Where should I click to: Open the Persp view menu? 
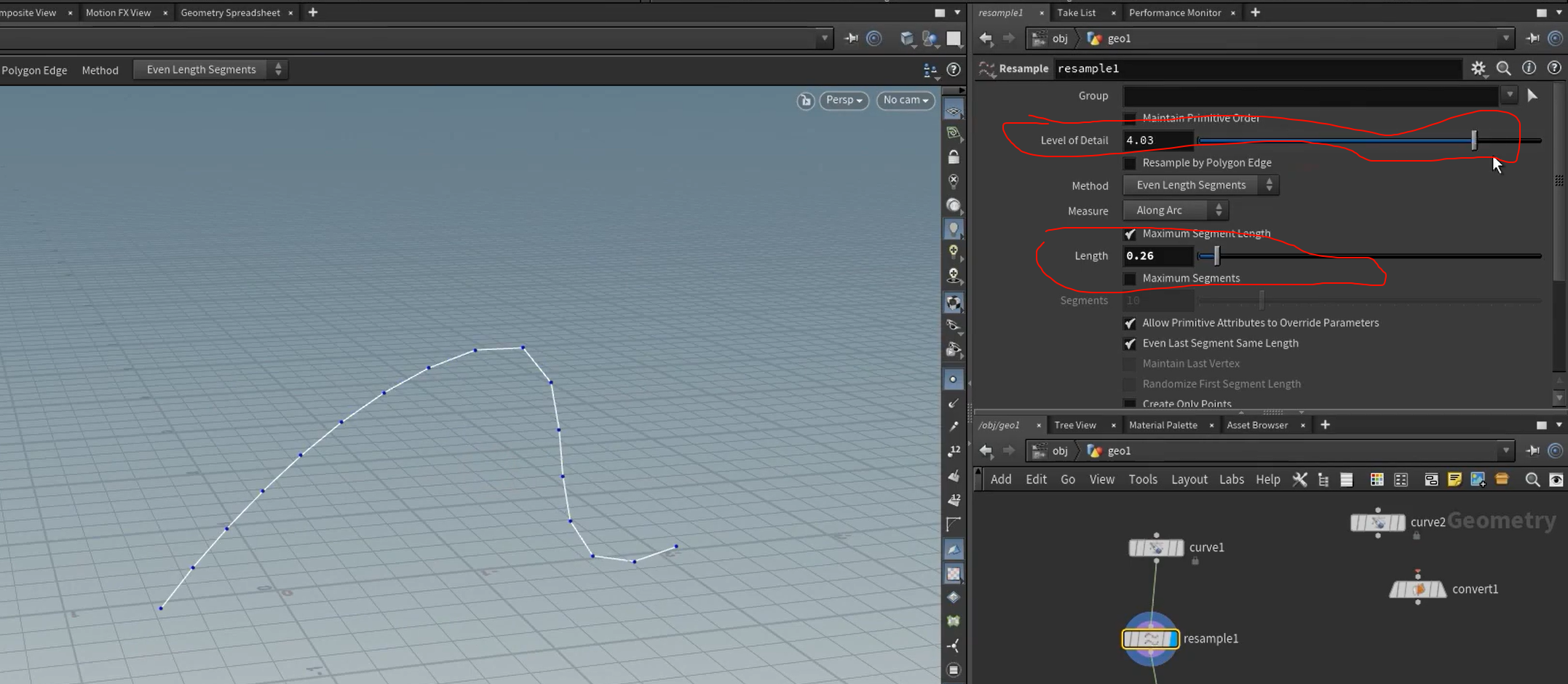click(844, 100)
